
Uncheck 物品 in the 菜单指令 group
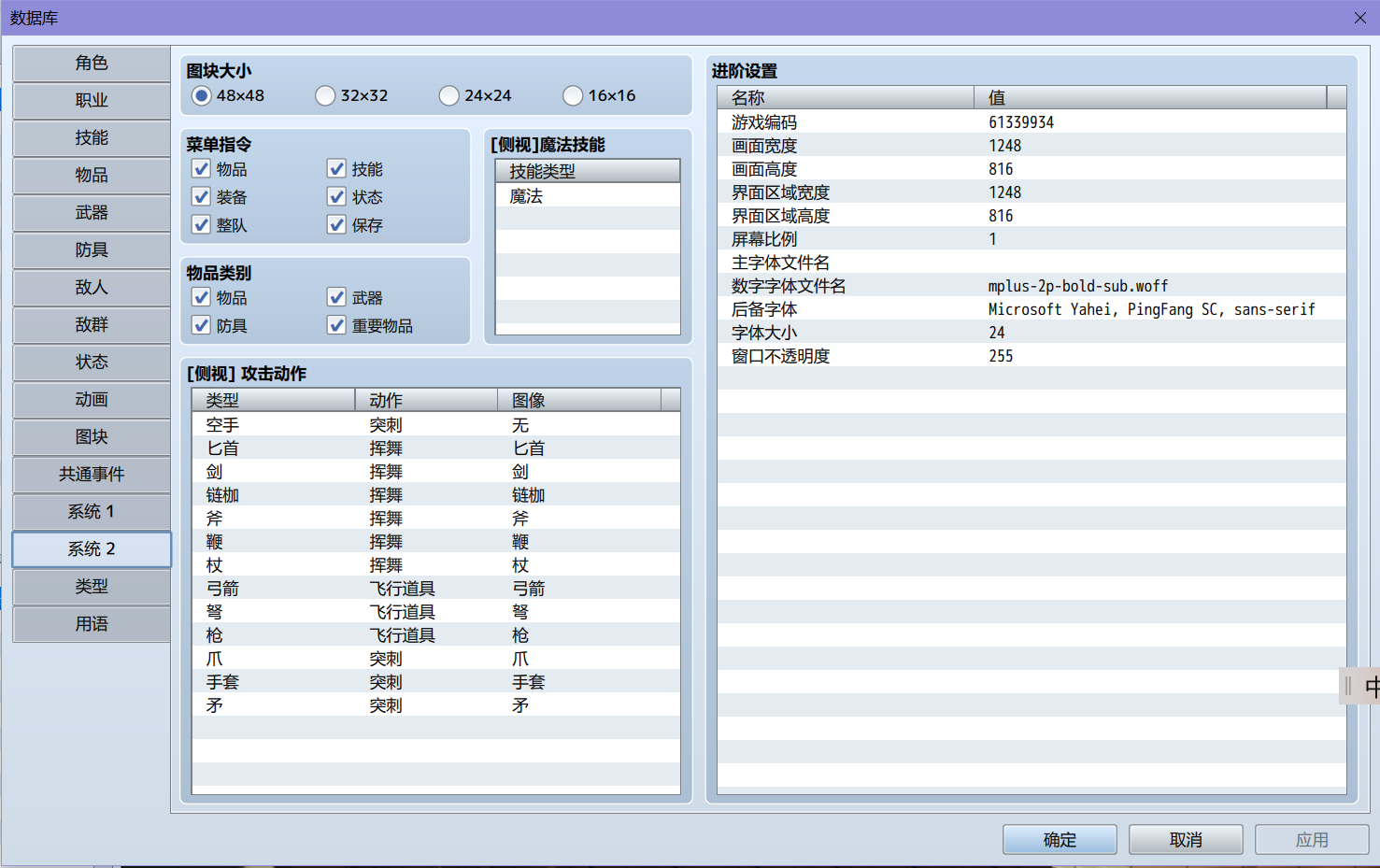[201, 168]
